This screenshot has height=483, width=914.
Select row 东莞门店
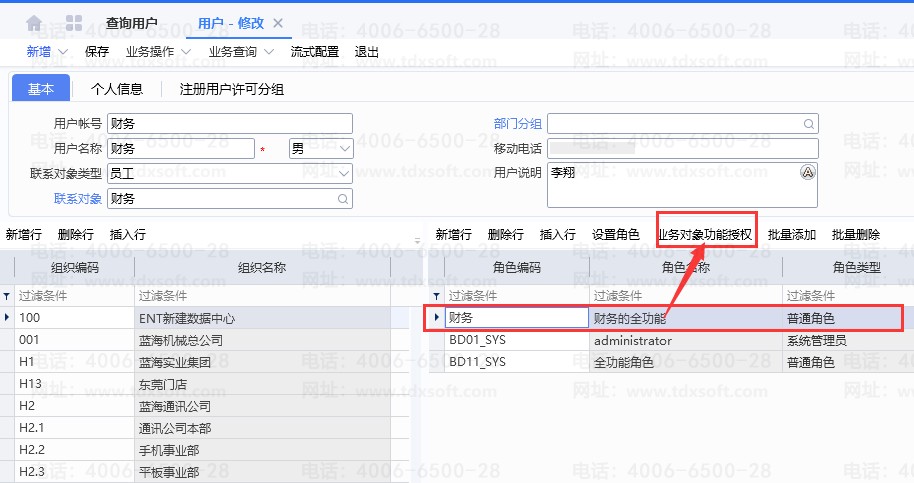pyautogui.click(x=204, y=384)
